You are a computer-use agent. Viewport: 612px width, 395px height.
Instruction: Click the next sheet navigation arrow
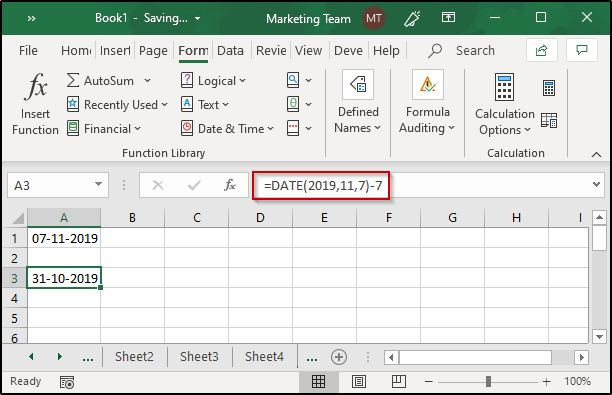click(59, 356)
